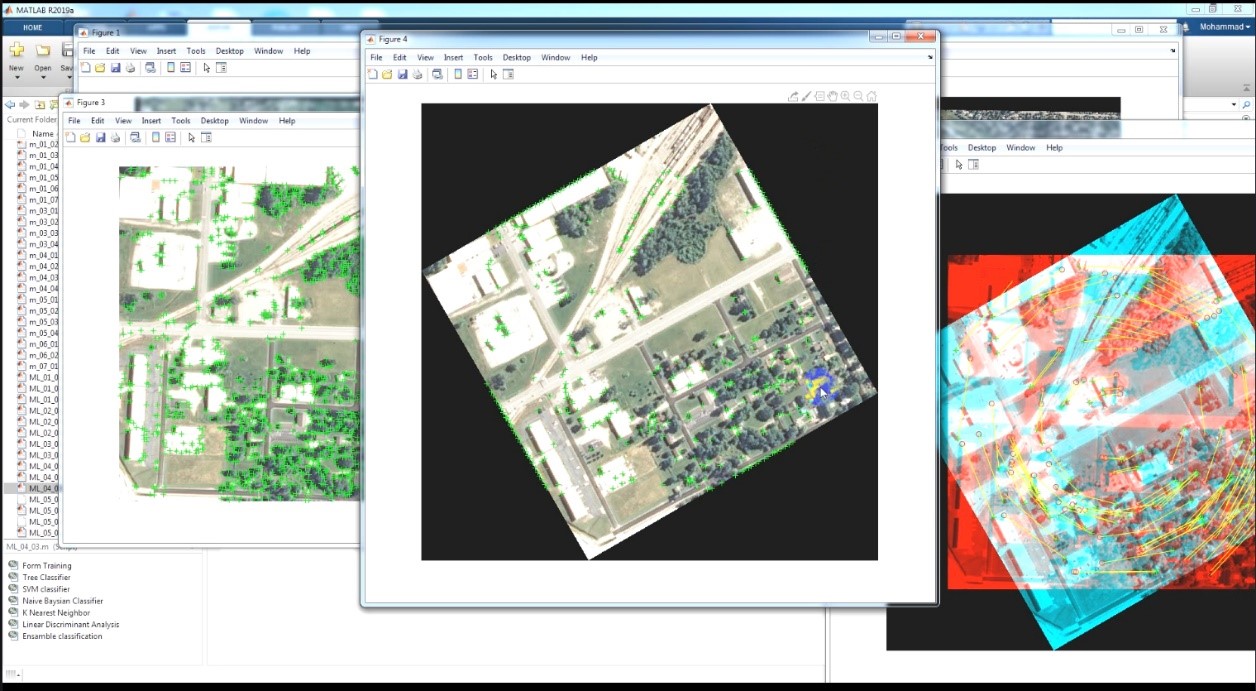
Task: Print Figure 4 with the printer icon
Action: (x=417, y=74)
